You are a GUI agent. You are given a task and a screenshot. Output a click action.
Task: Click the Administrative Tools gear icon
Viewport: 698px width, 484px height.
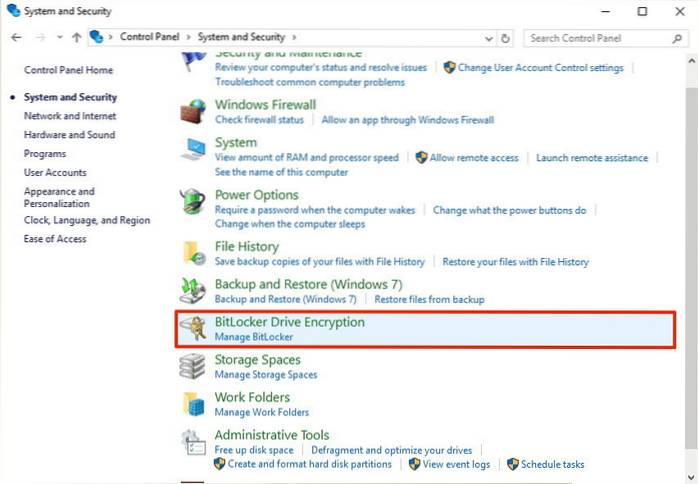coord(194,442)
